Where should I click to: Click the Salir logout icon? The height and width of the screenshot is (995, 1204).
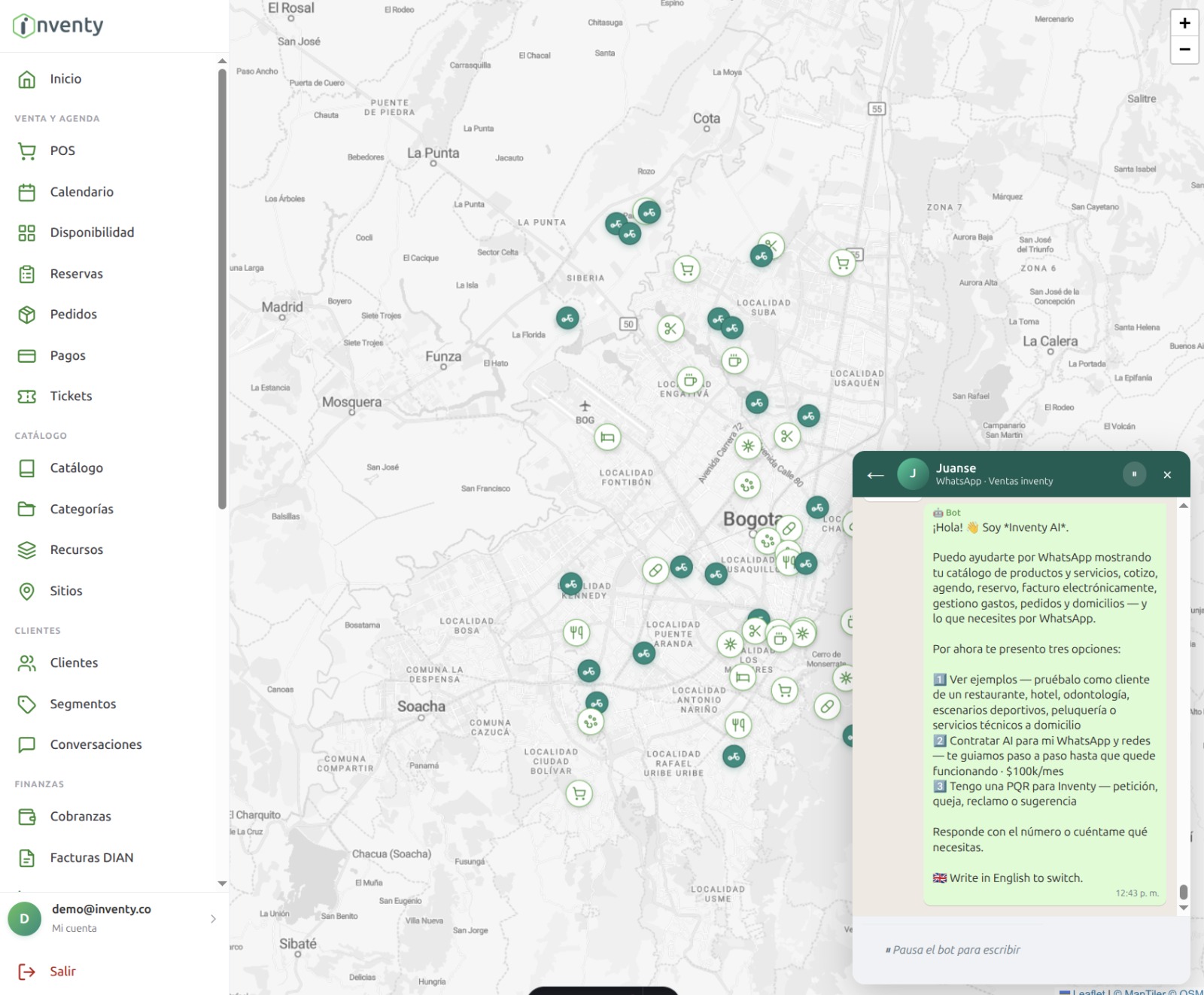click(27, 972)
